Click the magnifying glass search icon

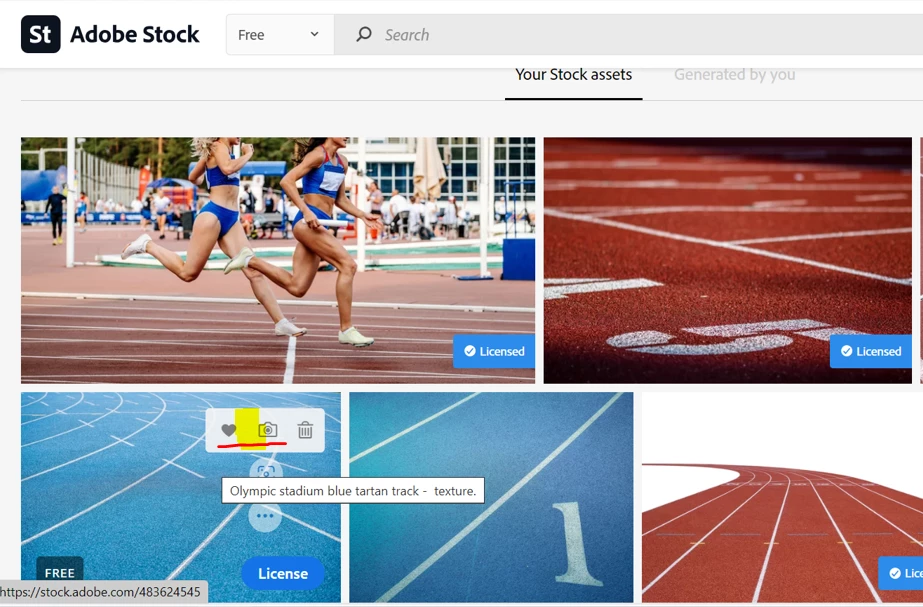point(364,34)
